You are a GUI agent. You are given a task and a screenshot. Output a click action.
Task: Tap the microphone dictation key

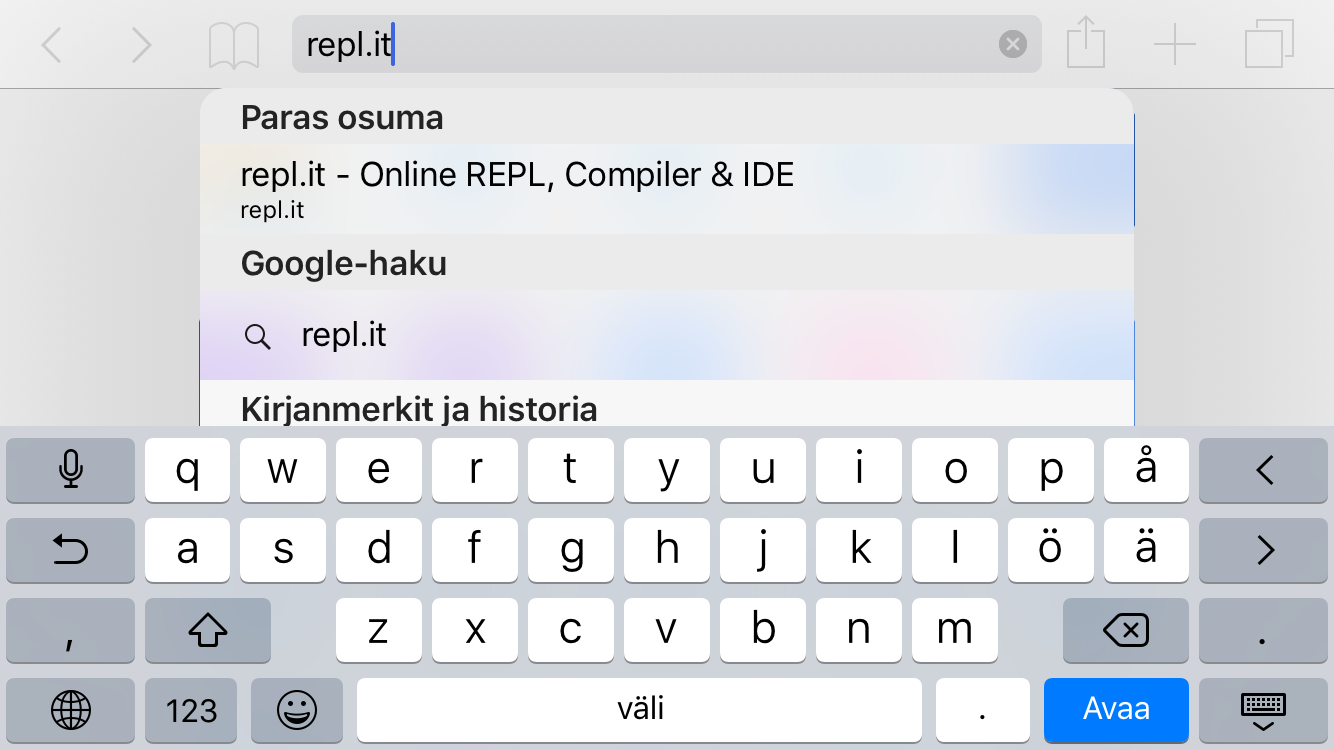[x=70, y=469]
